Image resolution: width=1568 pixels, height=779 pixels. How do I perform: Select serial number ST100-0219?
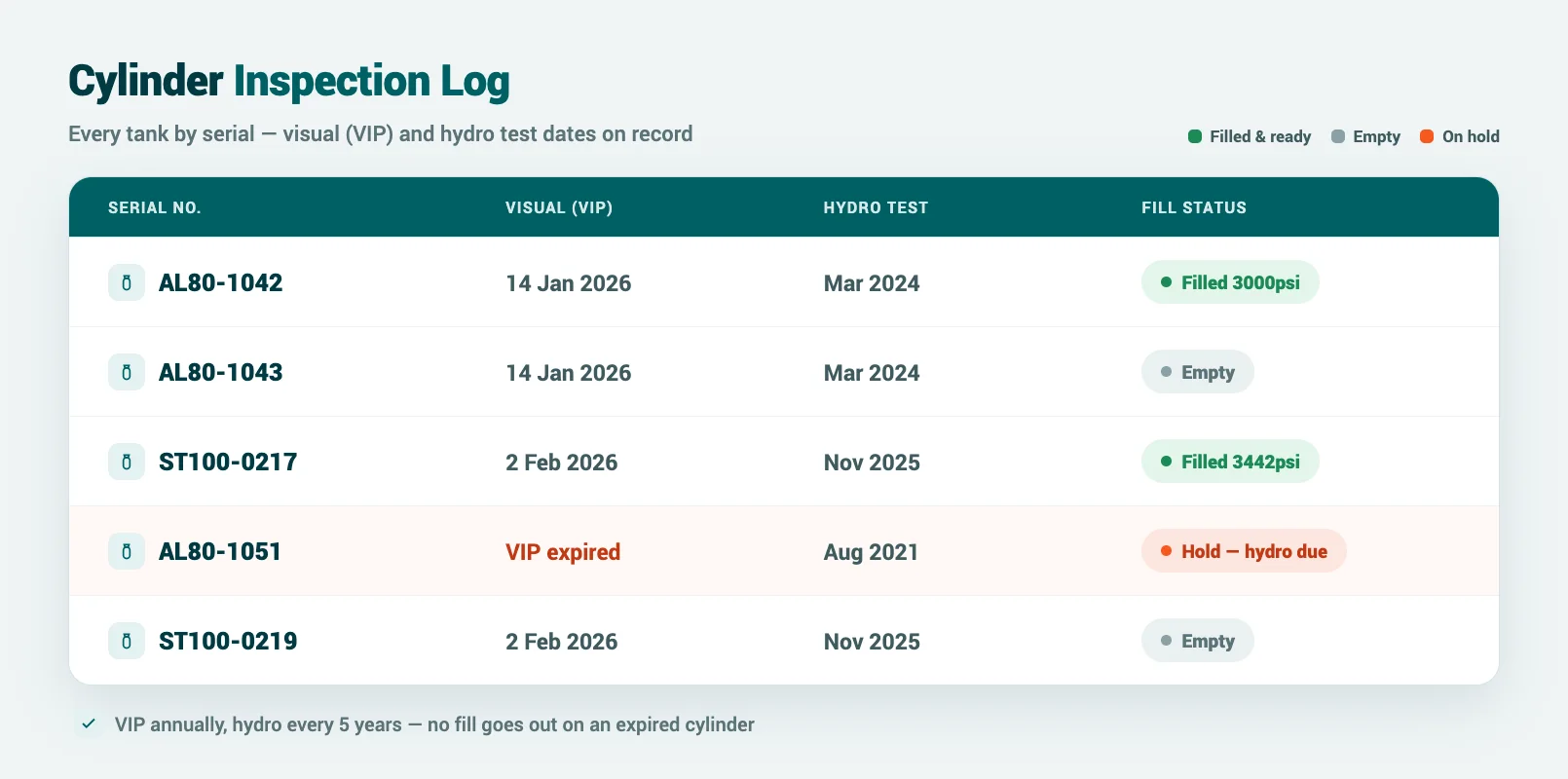tap(228, 641)
